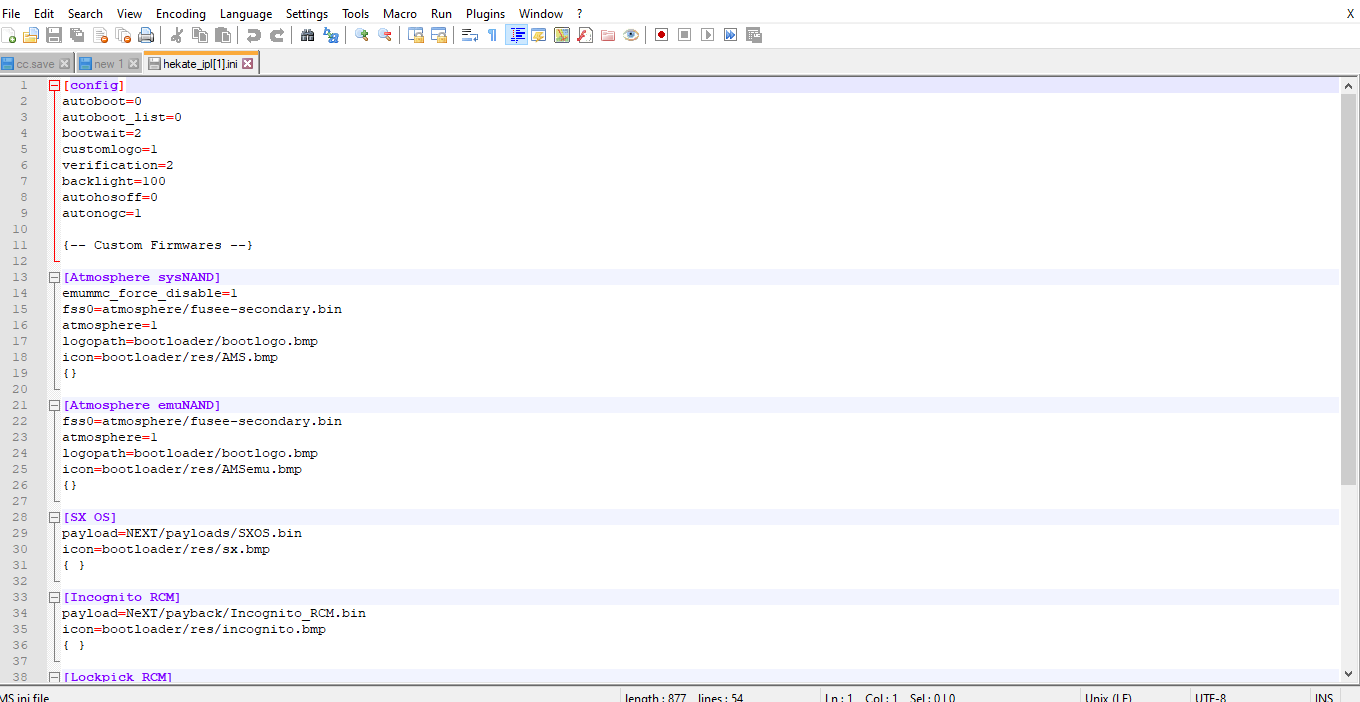Viewport: 1360px width, 702px height.
Task: Close the cc.save tab
Action: 65,64
